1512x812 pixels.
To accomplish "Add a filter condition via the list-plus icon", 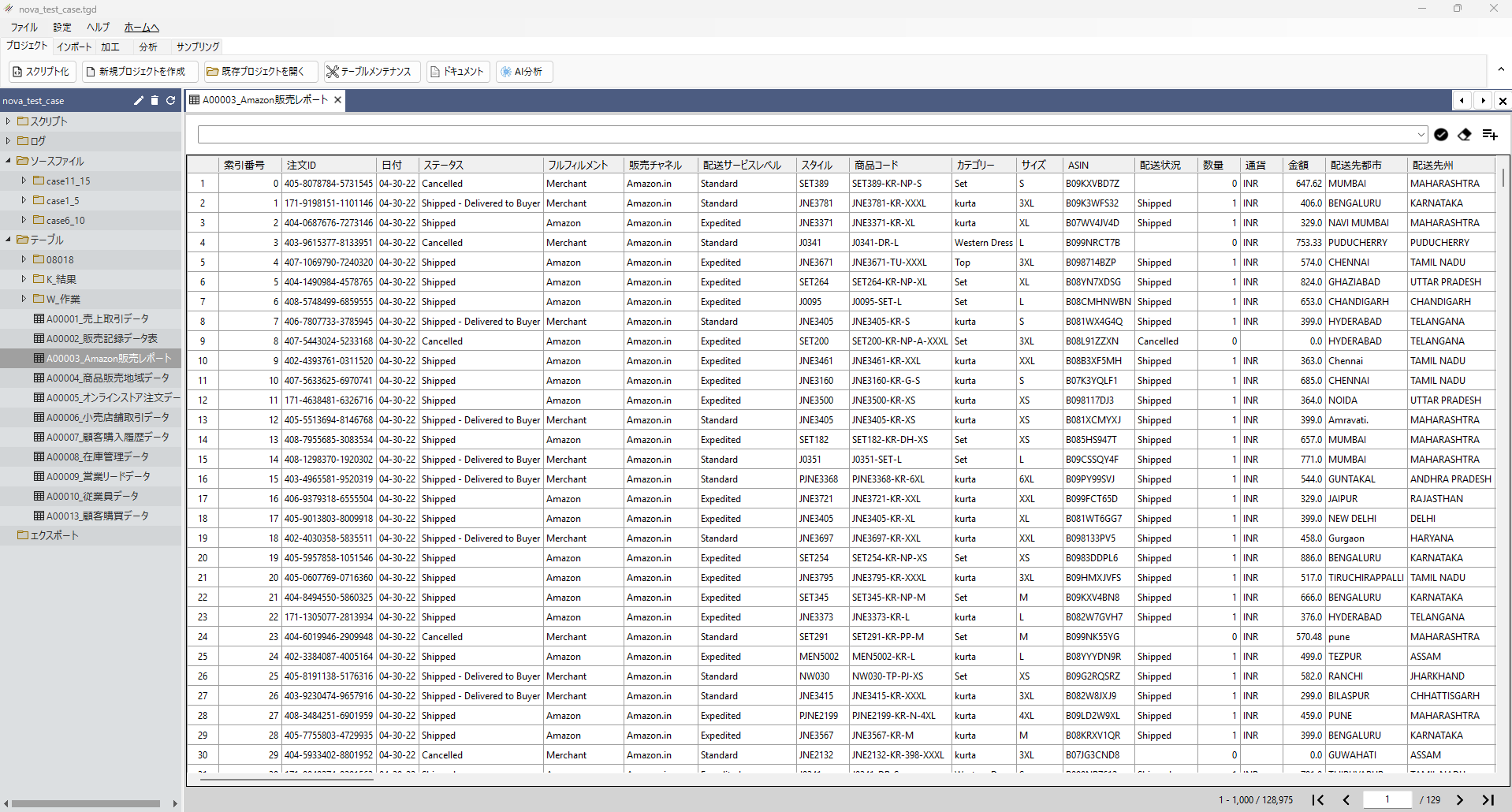I will 1489,135.
